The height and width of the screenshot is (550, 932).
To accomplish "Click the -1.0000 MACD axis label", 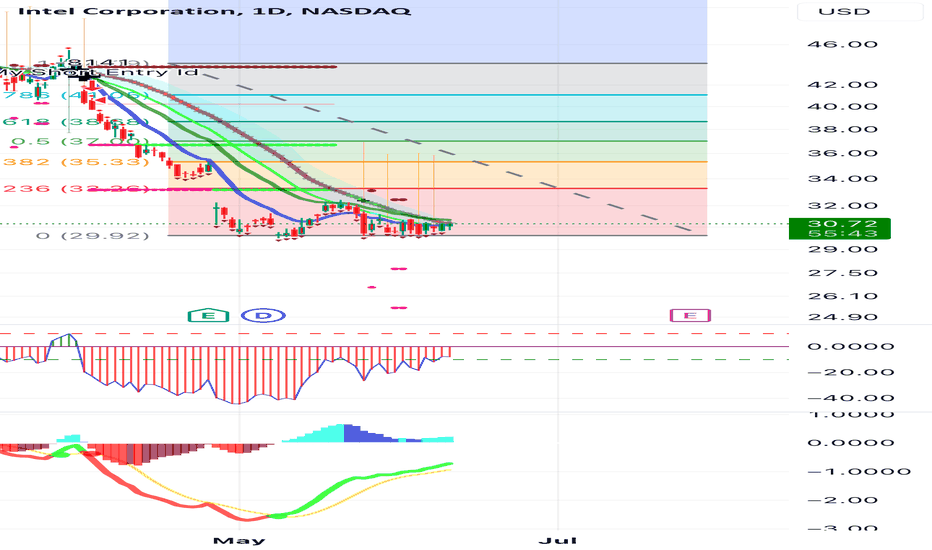I will point(859,472).
